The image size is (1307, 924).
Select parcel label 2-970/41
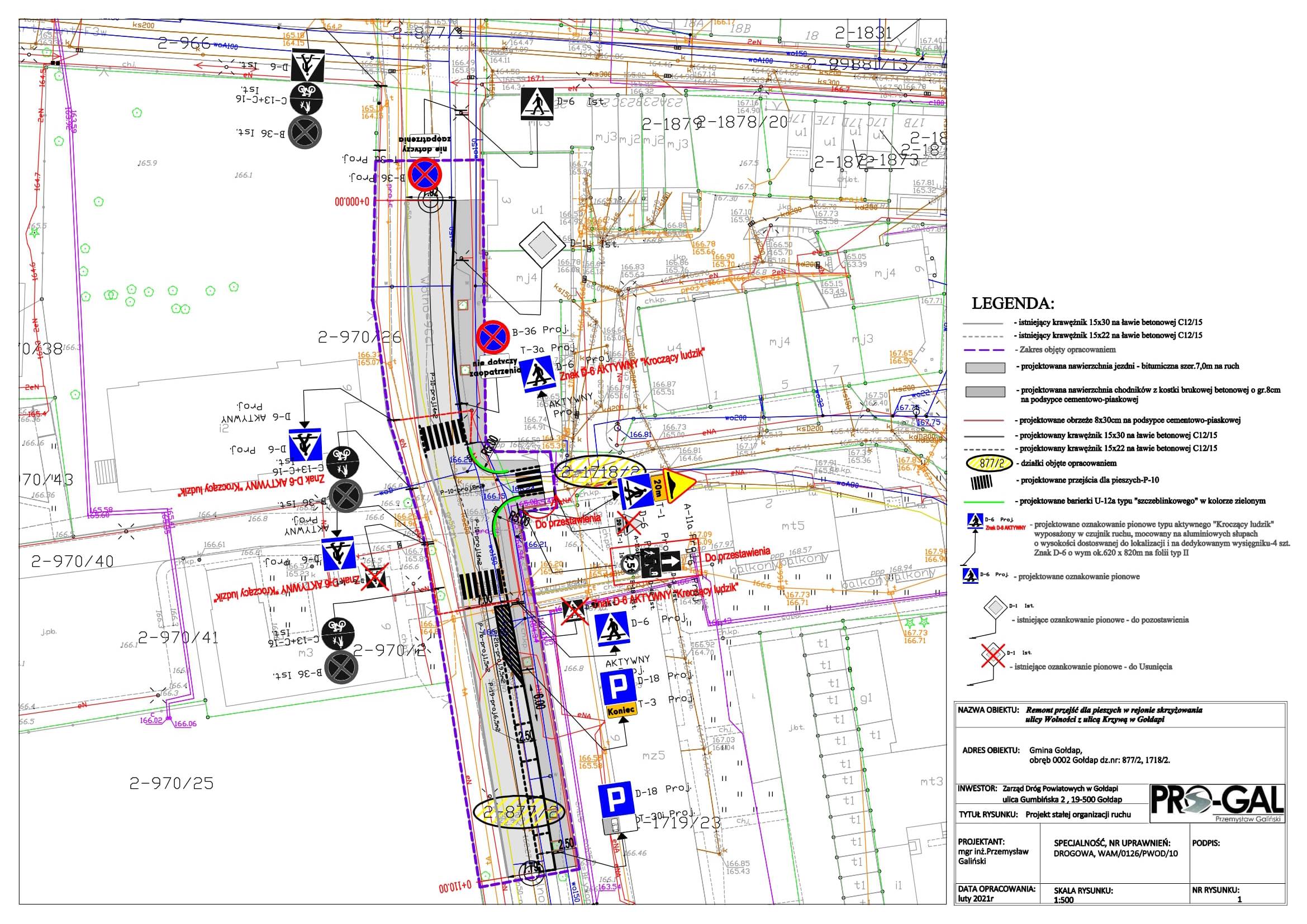pos(179,637)
